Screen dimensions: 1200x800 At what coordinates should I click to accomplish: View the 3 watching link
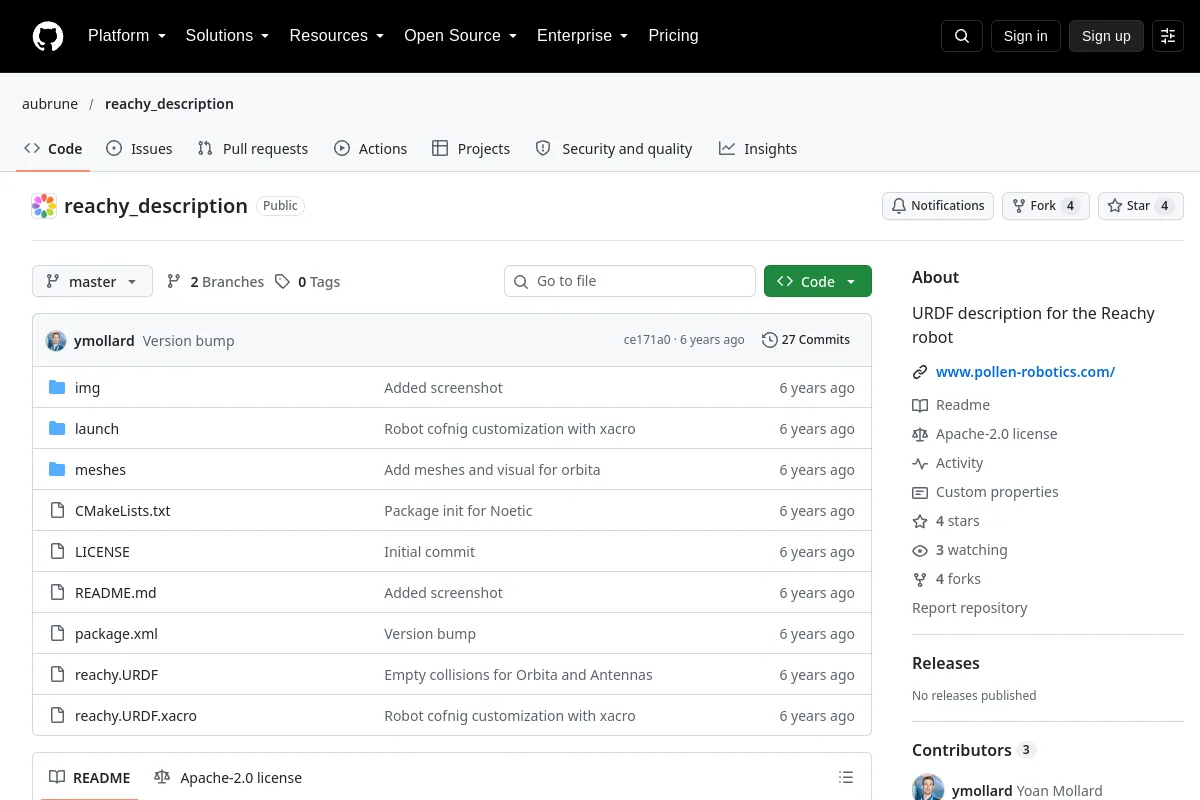coord(960,550)
